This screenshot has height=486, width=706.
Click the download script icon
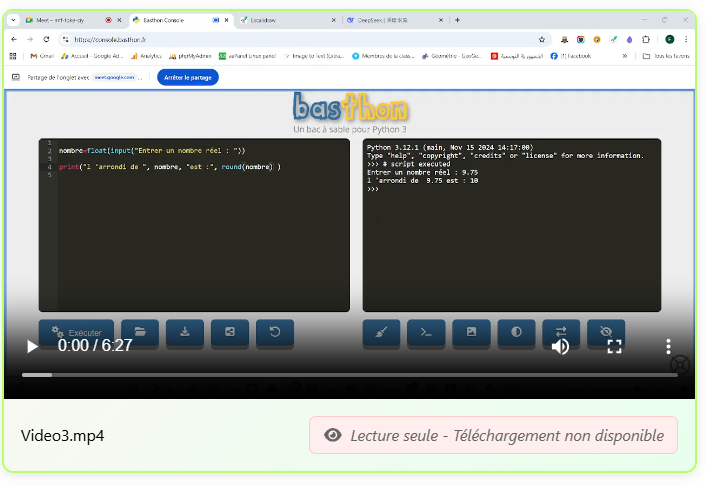tap(185, 333)
